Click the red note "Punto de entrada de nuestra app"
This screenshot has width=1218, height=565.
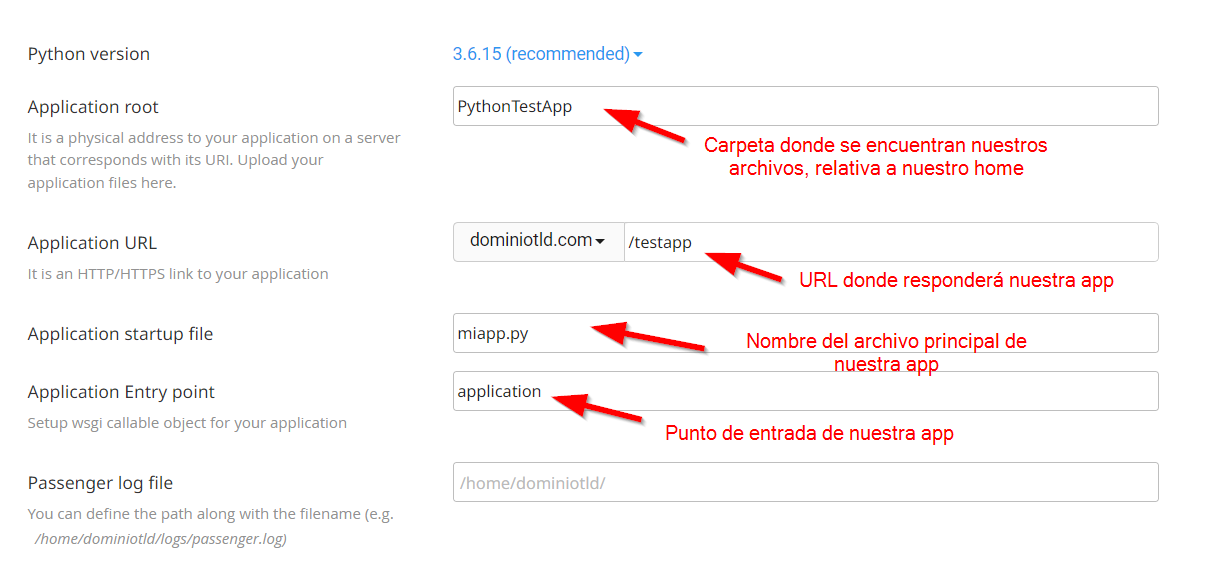click(x=809, y=434)
